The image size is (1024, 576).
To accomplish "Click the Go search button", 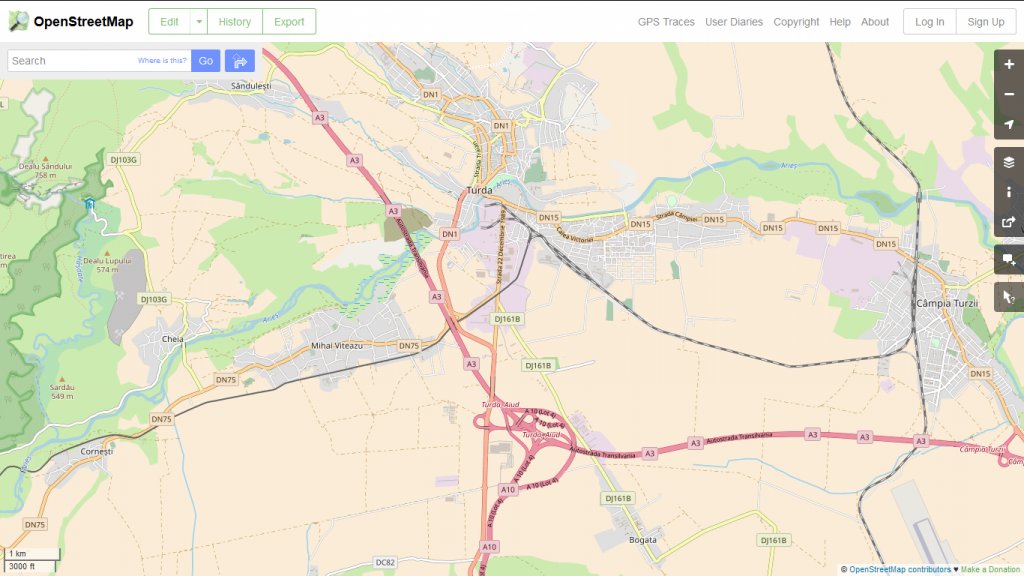I will click(x=206, y=61).
